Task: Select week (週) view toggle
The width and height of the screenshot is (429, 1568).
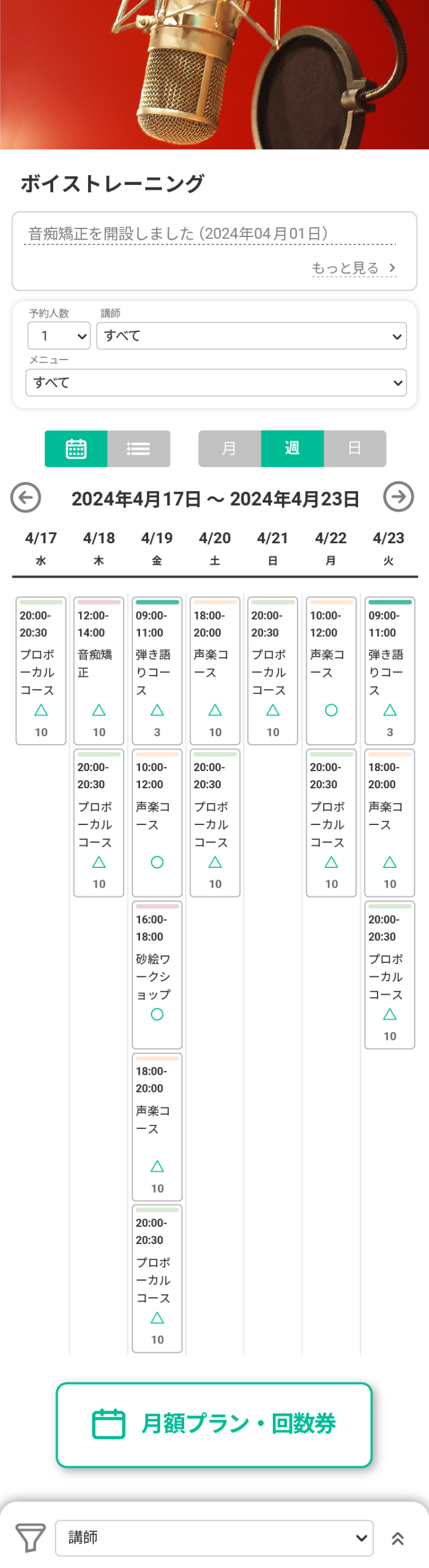Action: (292, 448)
